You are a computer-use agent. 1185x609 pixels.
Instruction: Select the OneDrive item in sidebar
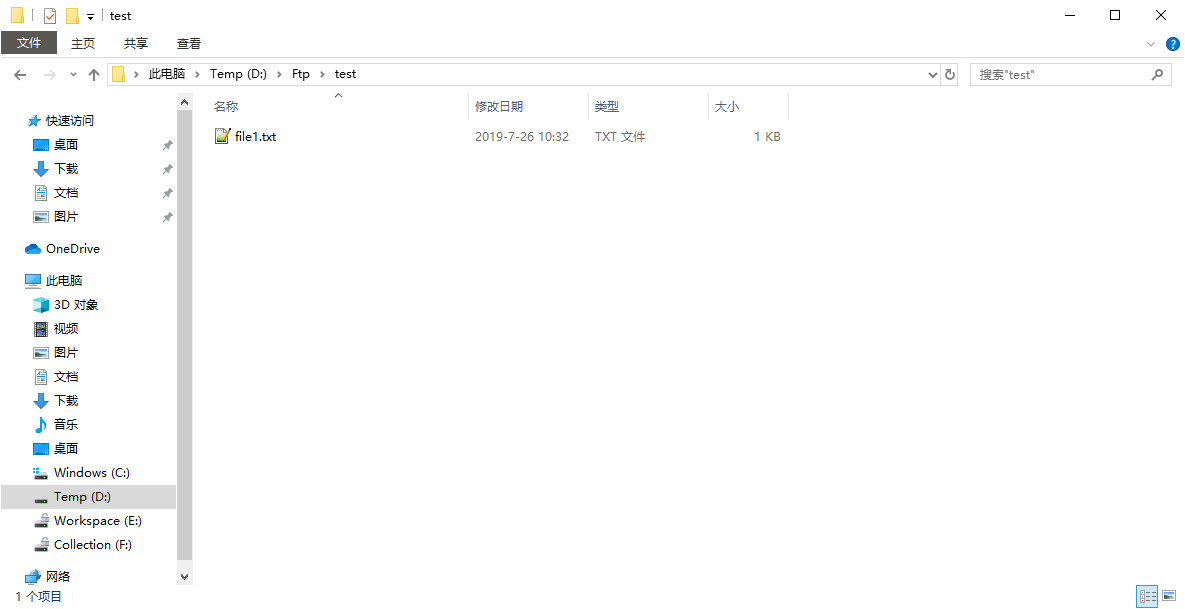click(73, 248)
